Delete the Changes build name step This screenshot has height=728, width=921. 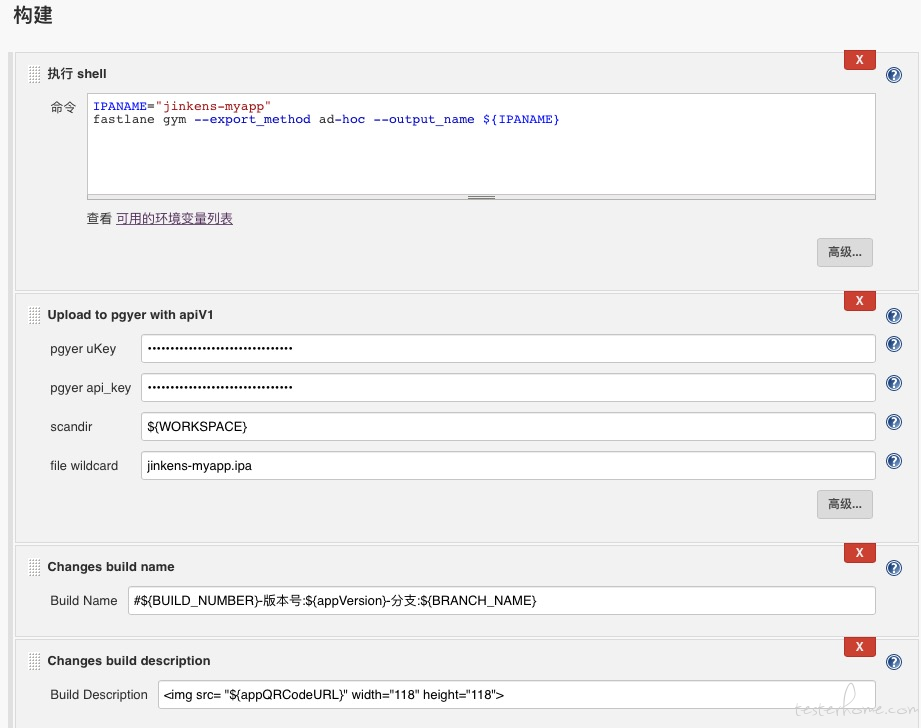(x=859, y=553)
